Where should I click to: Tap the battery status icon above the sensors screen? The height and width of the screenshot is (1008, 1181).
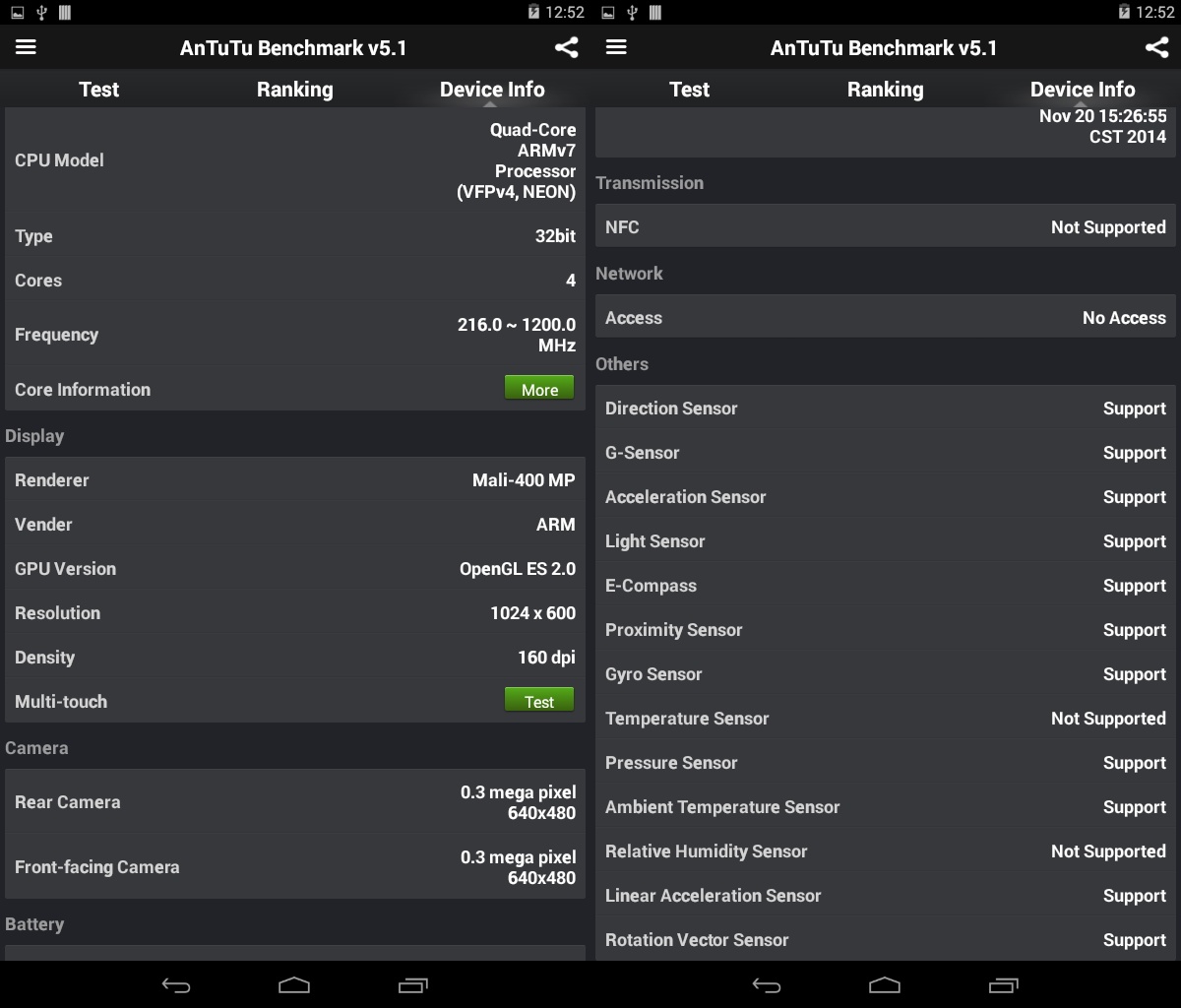pyautogui.click(x=1124, y=13)
